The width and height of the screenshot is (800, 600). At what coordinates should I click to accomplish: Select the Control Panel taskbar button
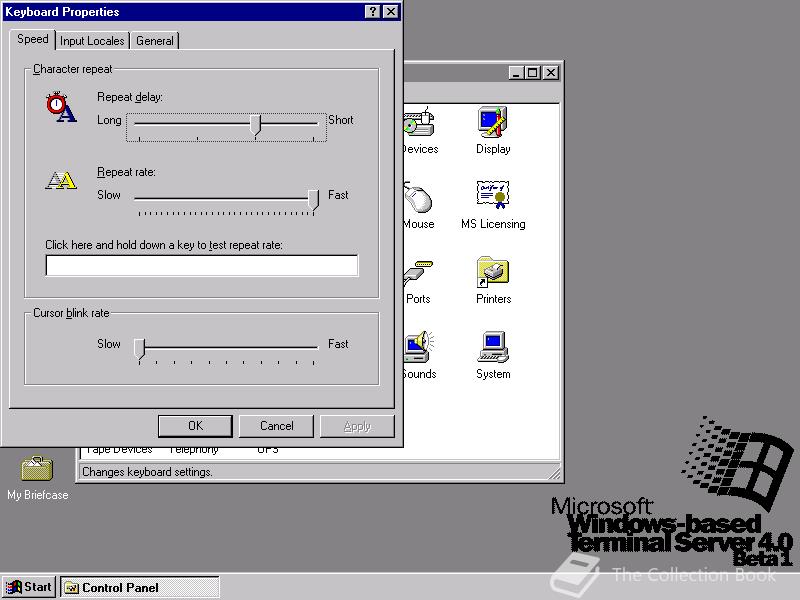[x=140, y=587]
